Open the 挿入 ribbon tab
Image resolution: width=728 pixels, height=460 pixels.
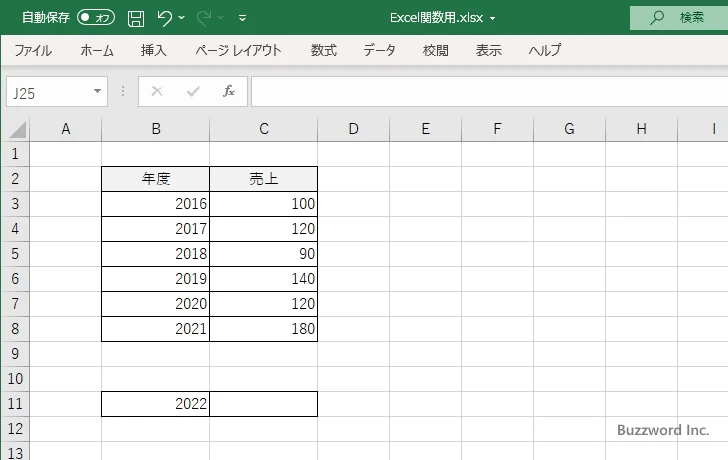click(x=153, y=50)
